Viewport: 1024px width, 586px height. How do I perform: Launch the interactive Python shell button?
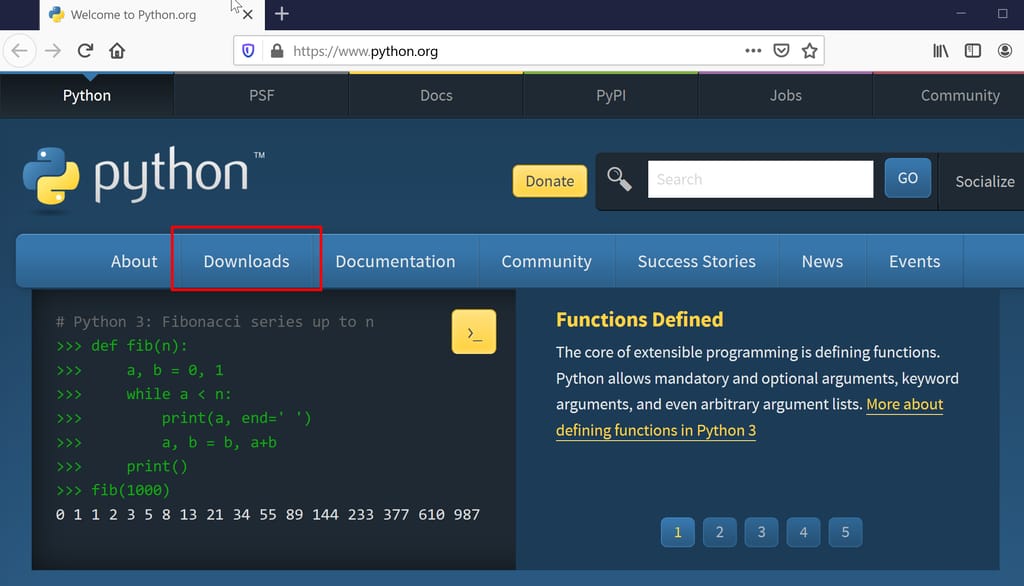pyautogui.click(x=473, y=331)
